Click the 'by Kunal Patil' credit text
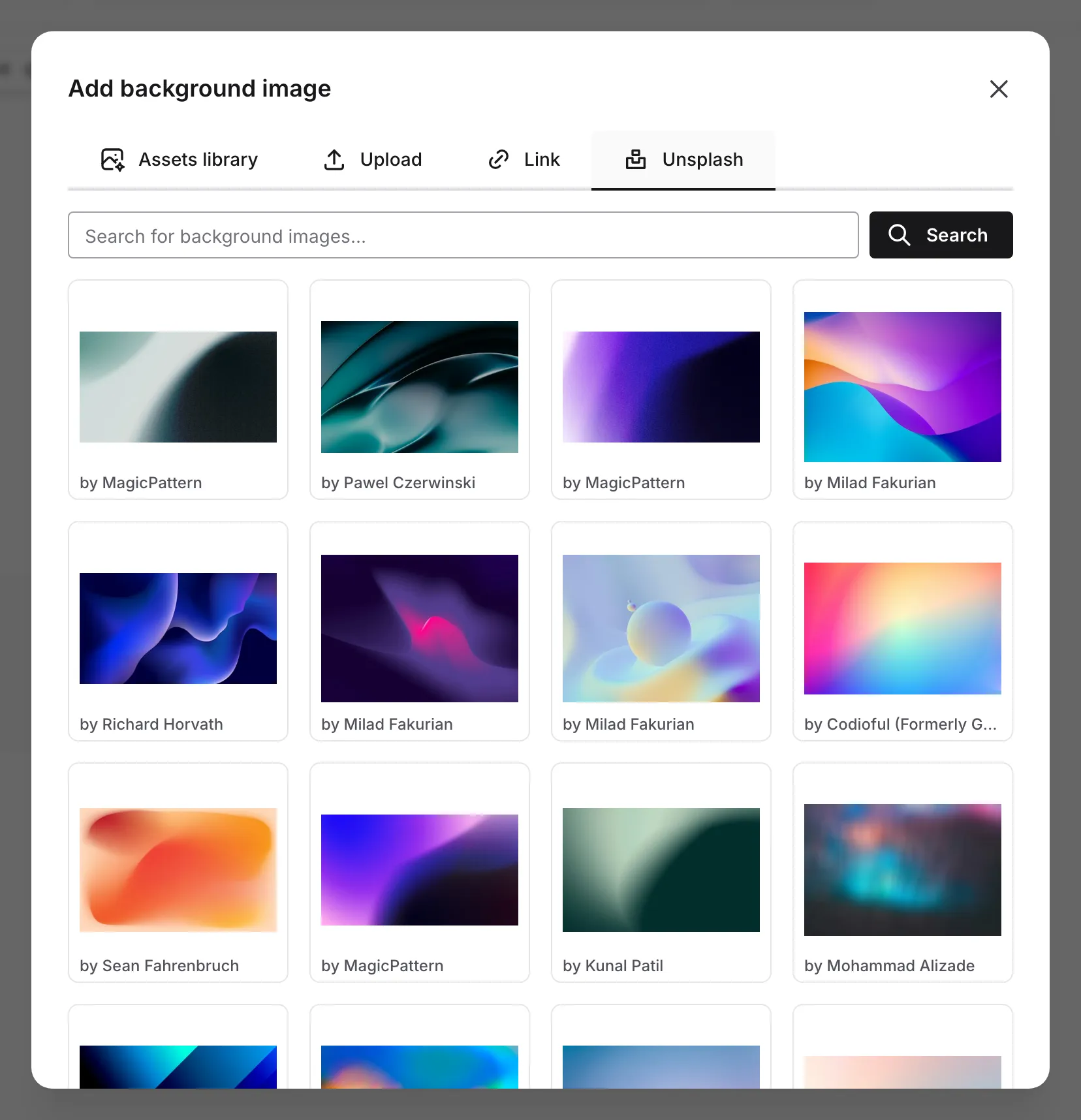The height and width of the screenshot is (1120, 1081). [x=613, y=966]
